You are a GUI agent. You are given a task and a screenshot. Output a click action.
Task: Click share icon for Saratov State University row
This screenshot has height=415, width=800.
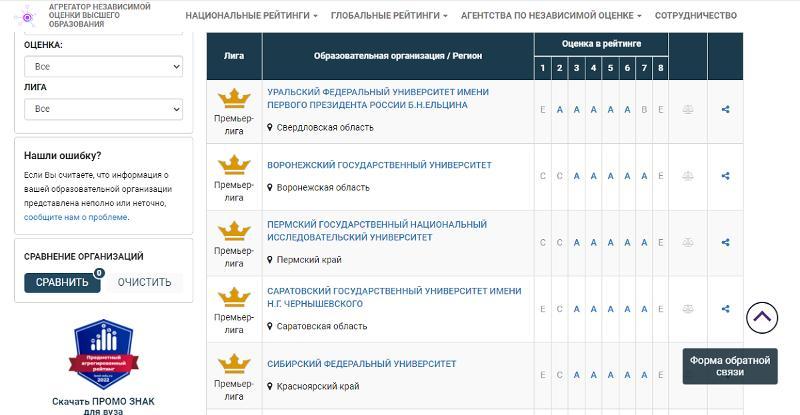click(725, 308)
